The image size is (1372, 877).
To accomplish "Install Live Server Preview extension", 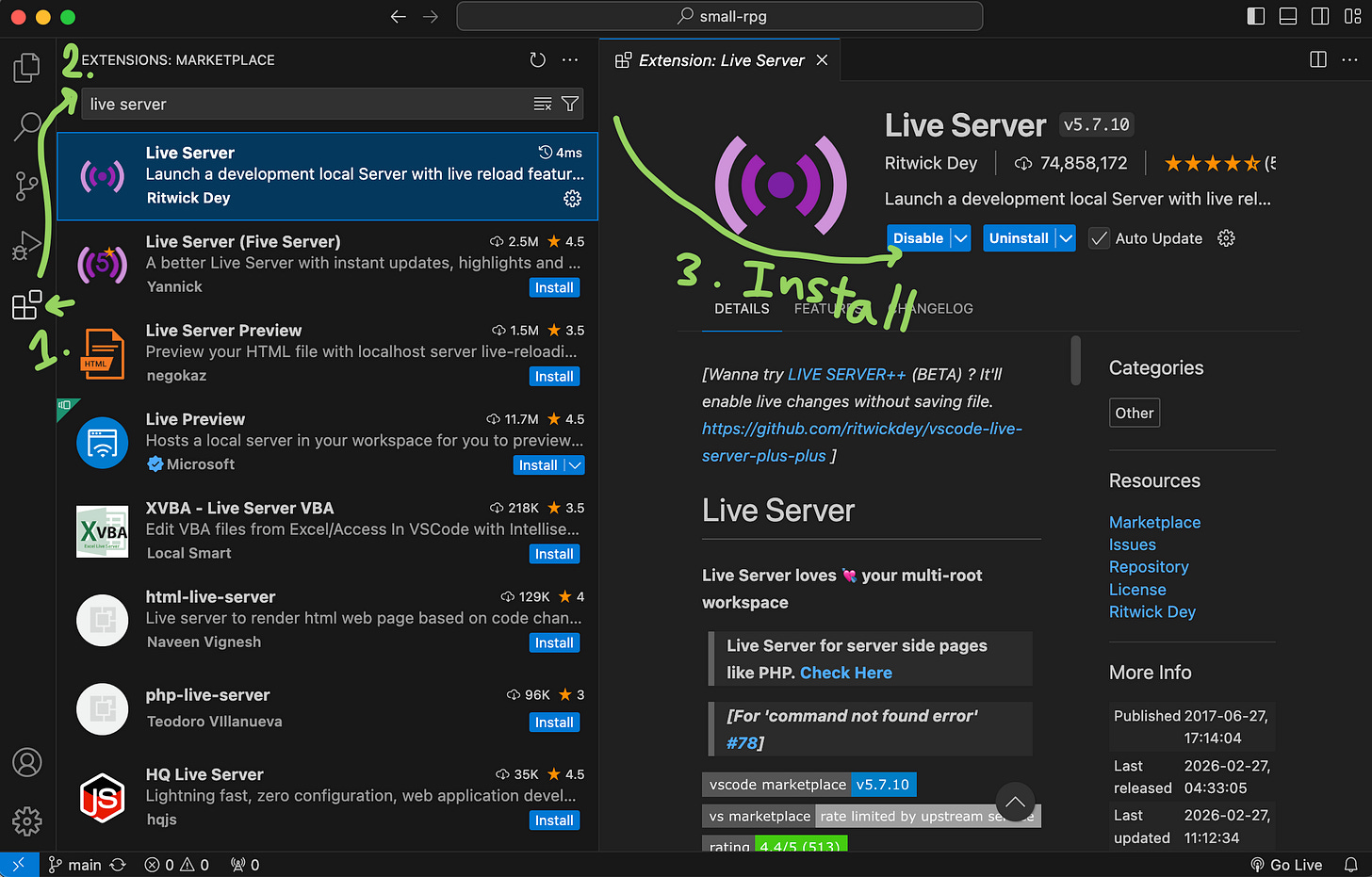I will click(x=554, y=376).
